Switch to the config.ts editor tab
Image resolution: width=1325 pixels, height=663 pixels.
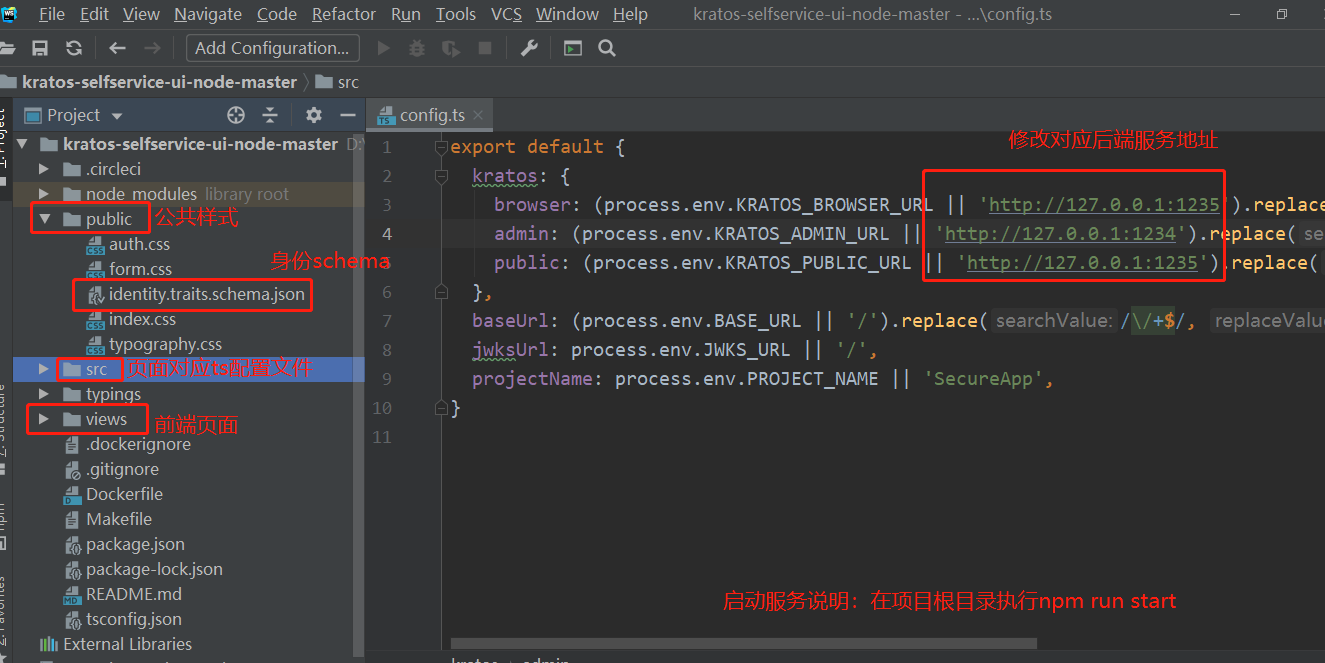432,115
